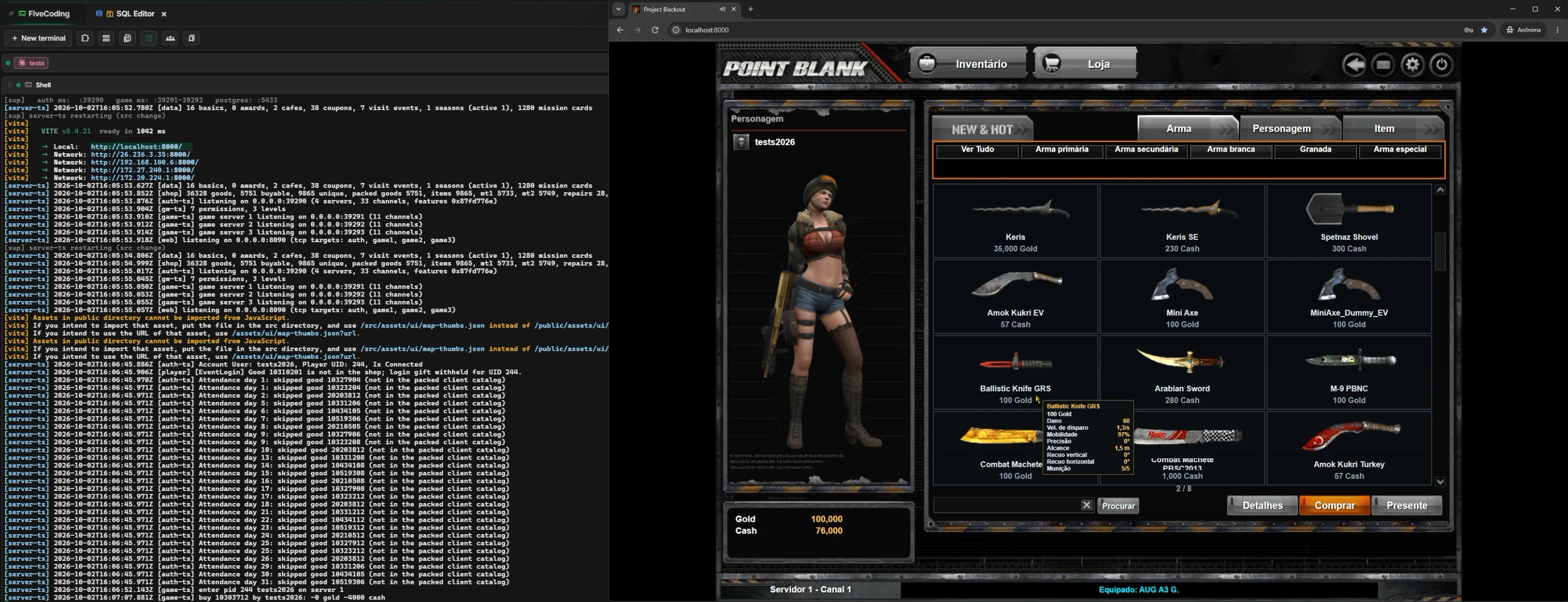
Task: Open Chrome three-dot menu
Action: click(1557, 30)
